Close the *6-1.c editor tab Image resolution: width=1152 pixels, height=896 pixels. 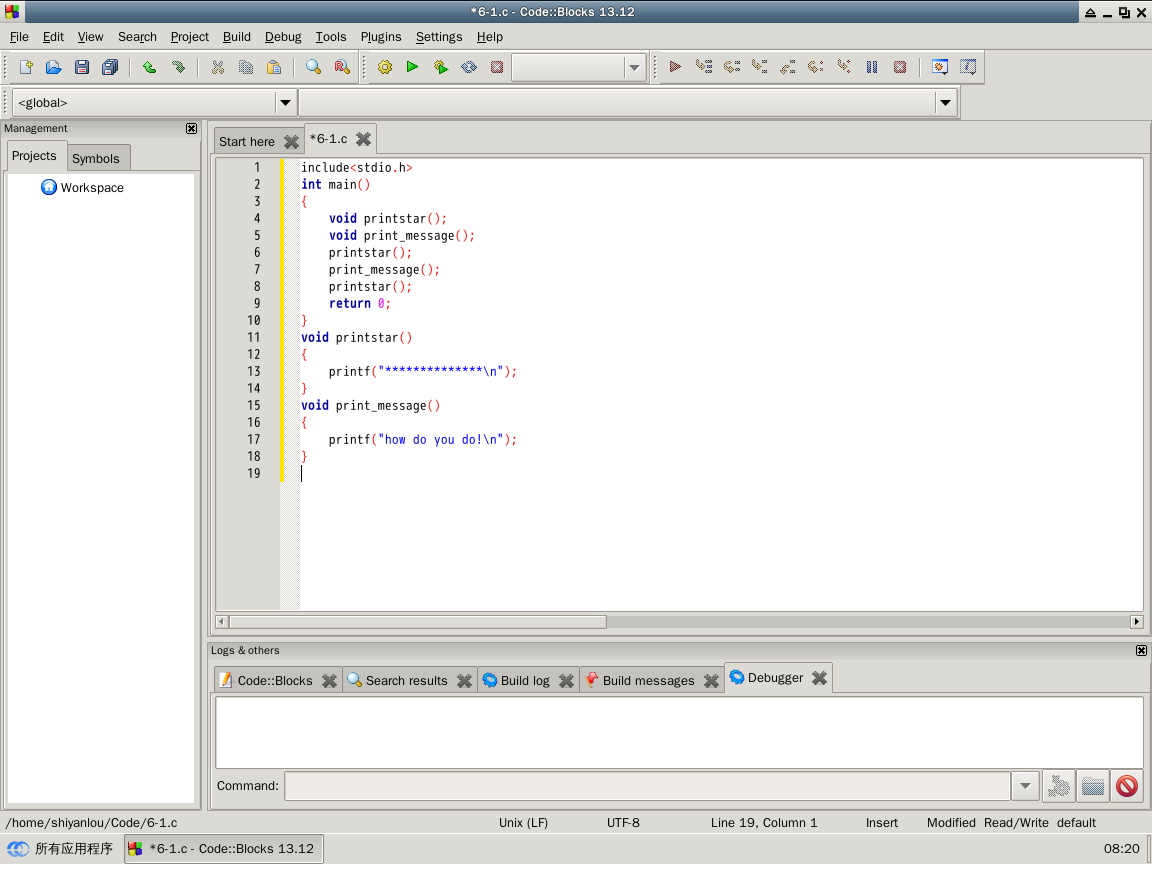point(363,139)
